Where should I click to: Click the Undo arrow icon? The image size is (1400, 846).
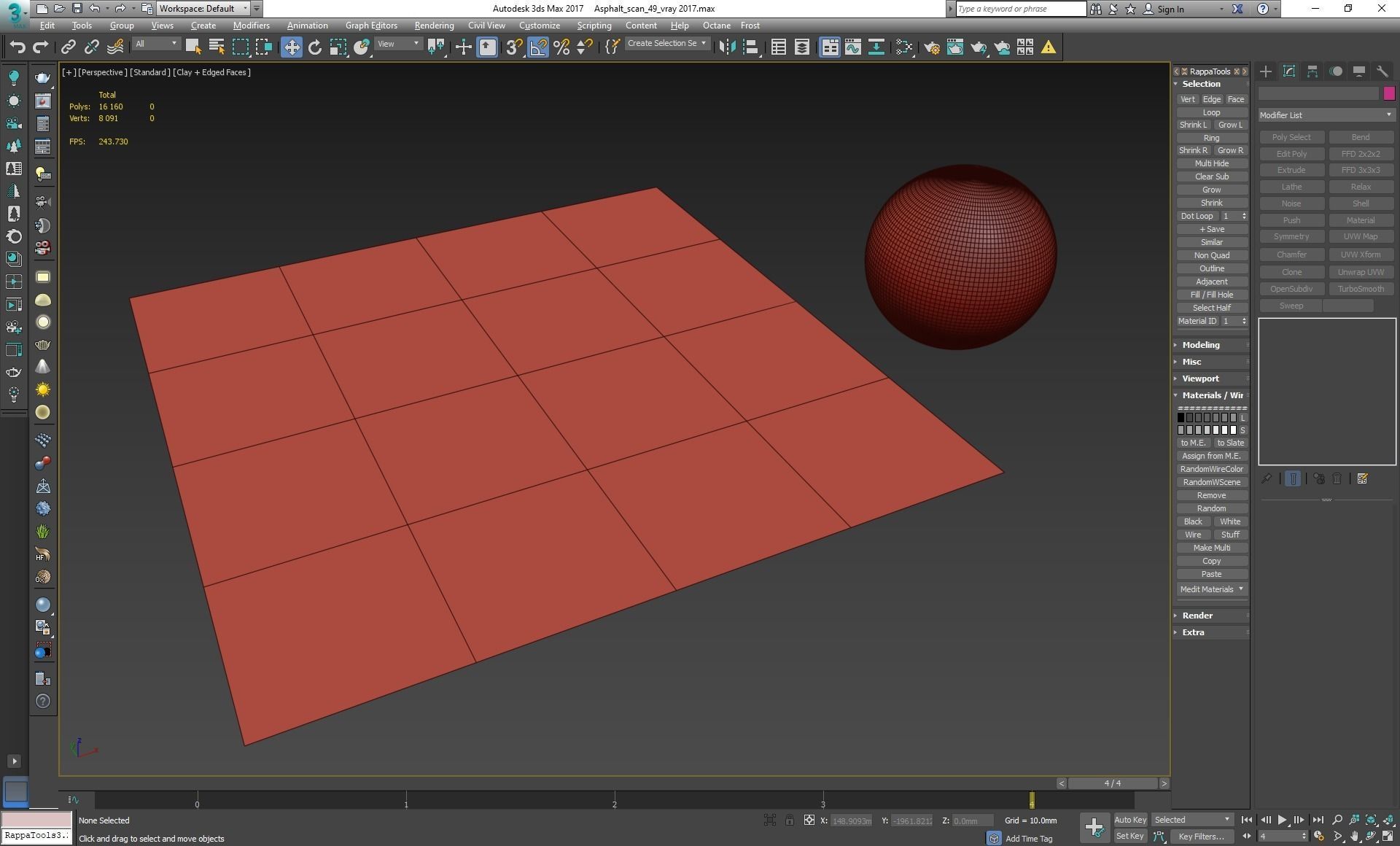[x=17, y=47]
